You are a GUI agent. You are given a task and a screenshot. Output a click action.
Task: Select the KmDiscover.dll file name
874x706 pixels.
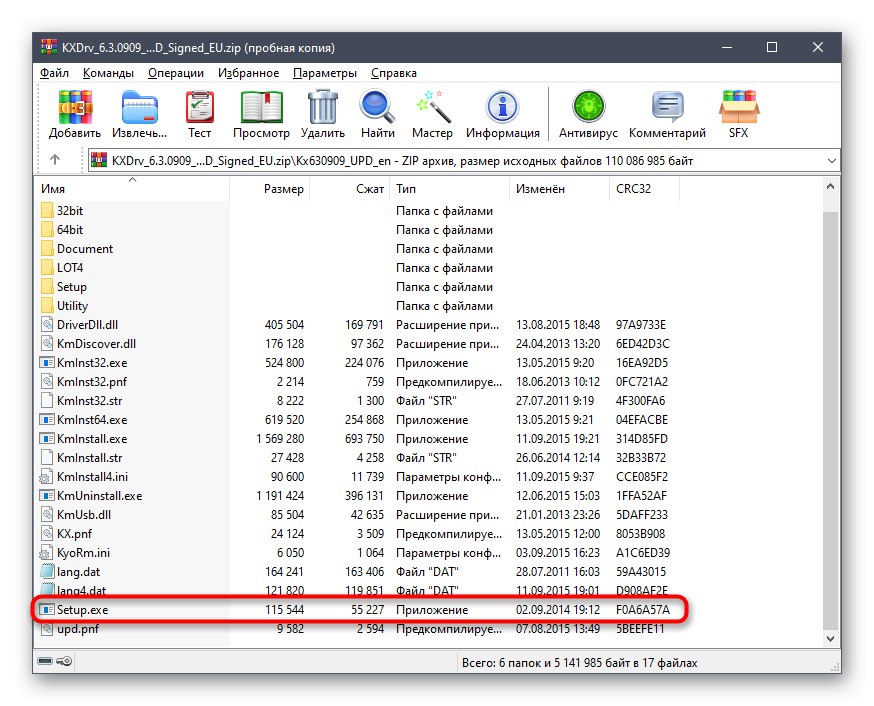96,344
